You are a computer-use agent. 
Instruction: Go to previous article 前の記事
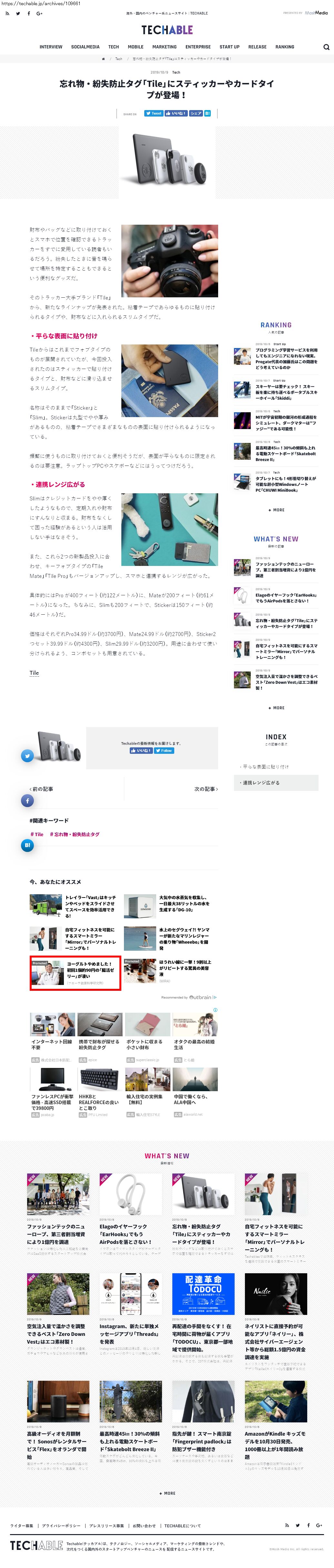tap(41, 789)
